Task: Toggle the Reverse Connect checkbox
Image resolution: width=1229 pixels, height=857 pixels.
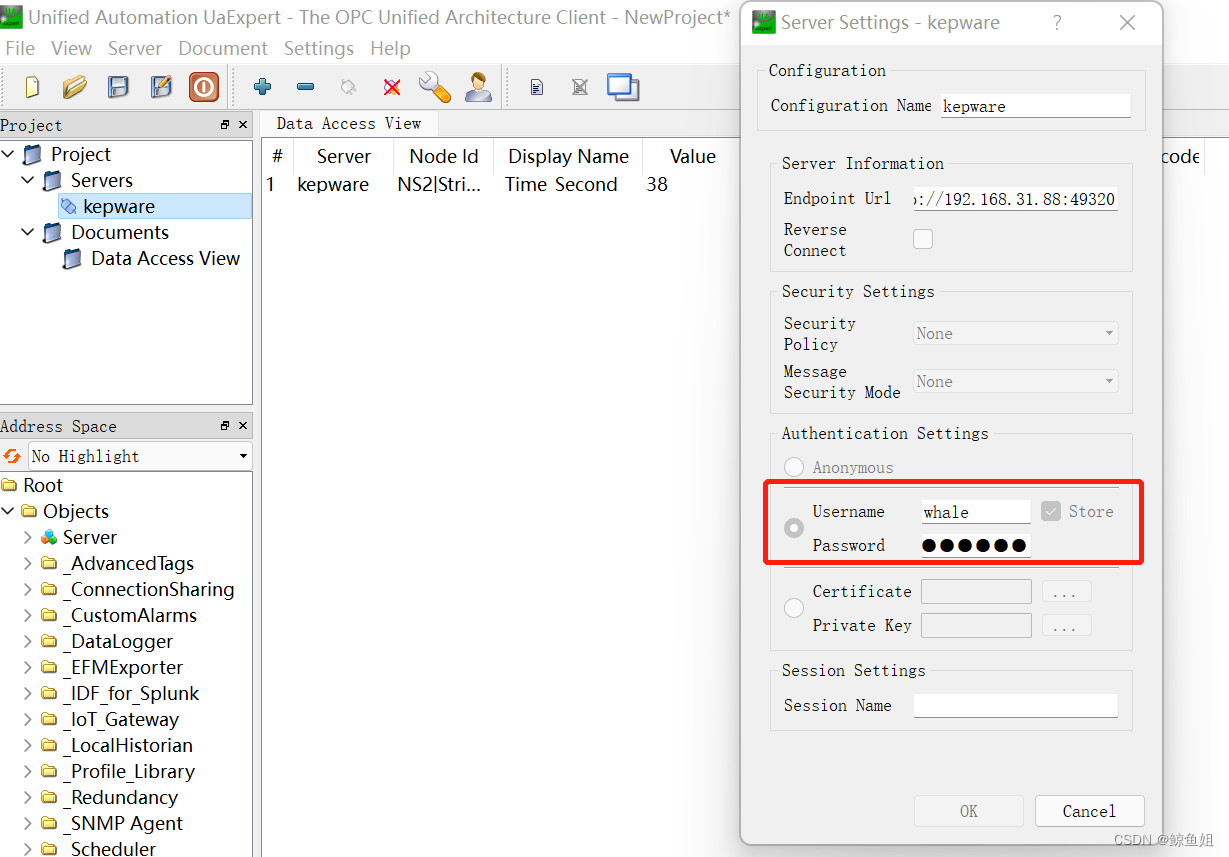Action: coord(923,239)
